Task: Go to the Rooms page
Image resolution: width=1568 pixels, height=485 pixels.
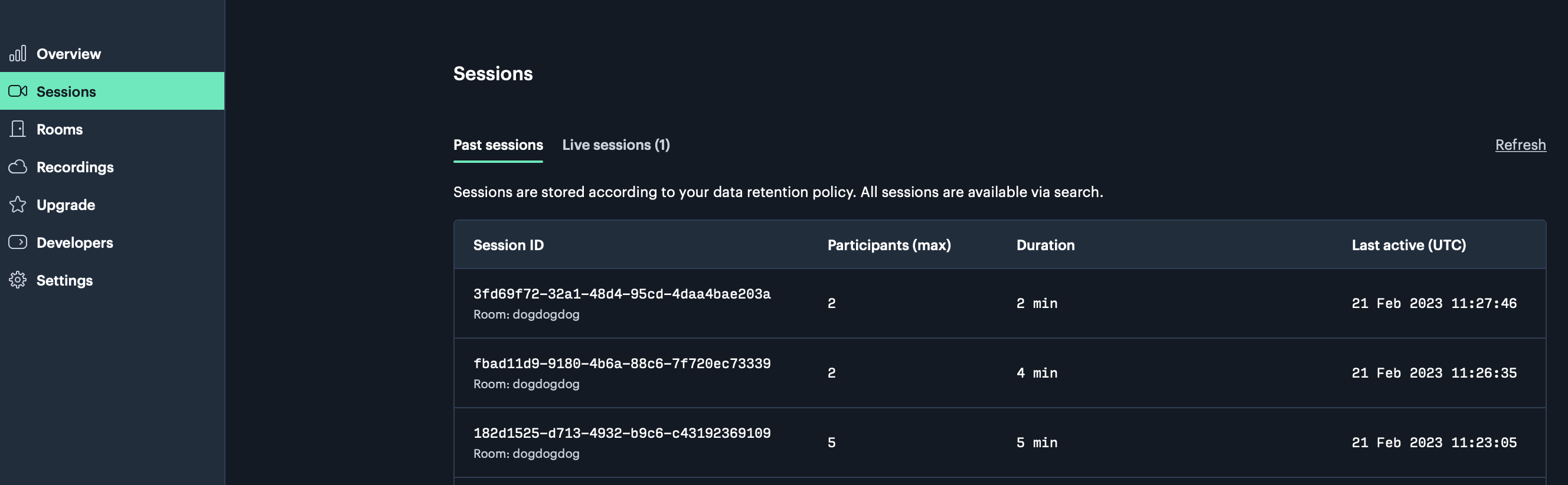Action: coord(112,129)
